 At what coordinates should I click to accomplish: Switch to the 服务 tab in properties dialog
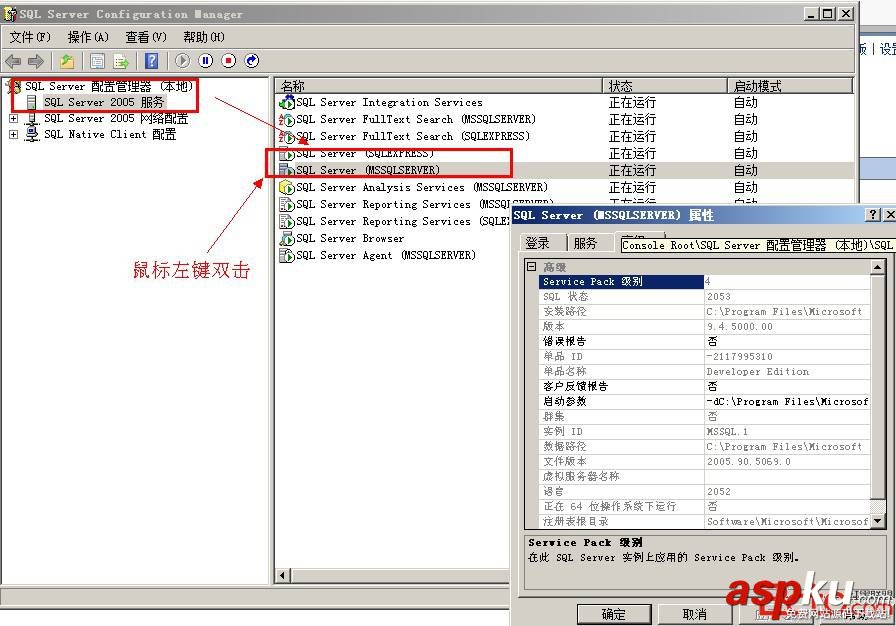[586, 243]
